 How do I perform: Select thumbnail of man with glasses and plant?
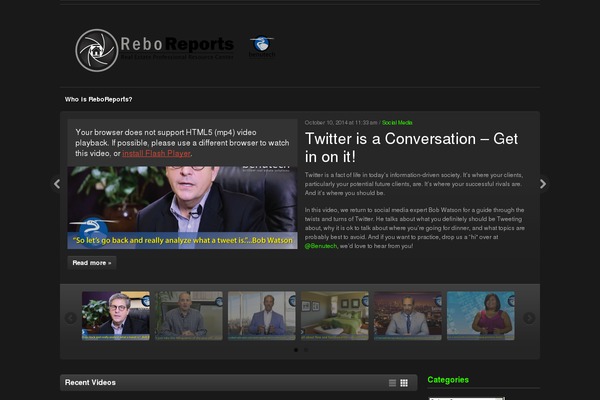pos(116,316)
